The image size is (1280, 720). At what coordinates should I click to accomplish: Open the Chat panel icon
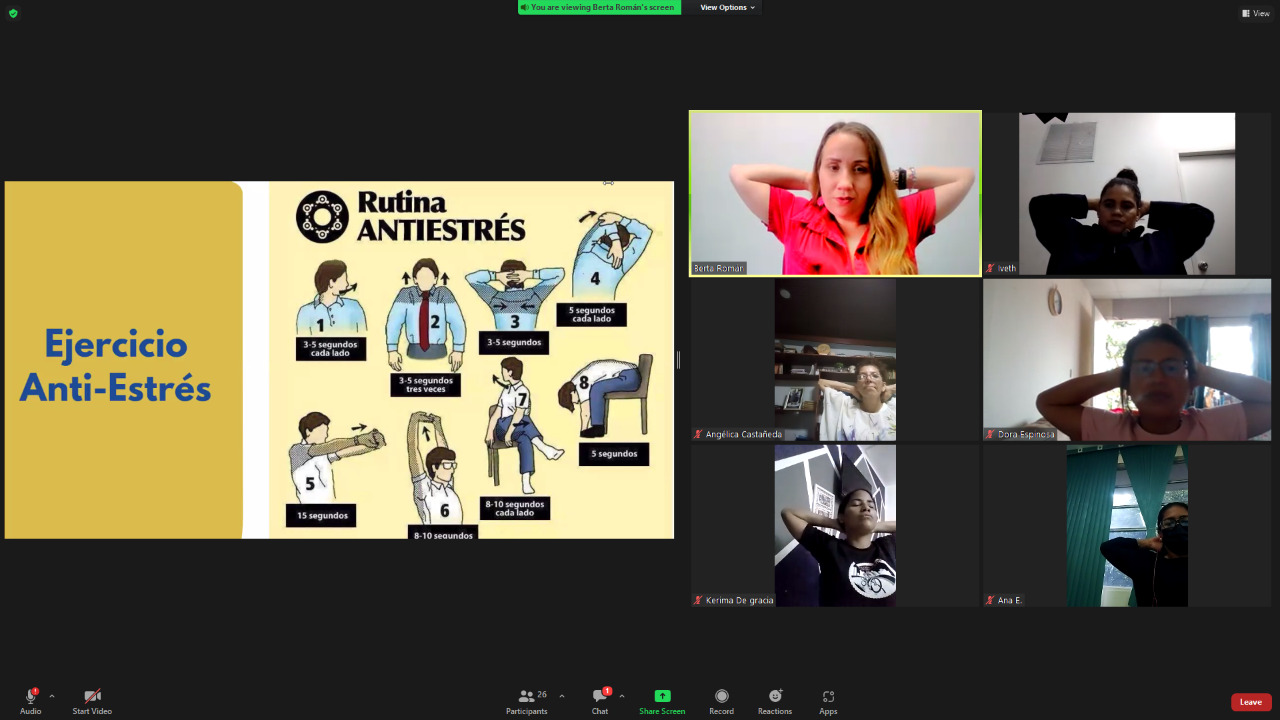coord(600,696)
